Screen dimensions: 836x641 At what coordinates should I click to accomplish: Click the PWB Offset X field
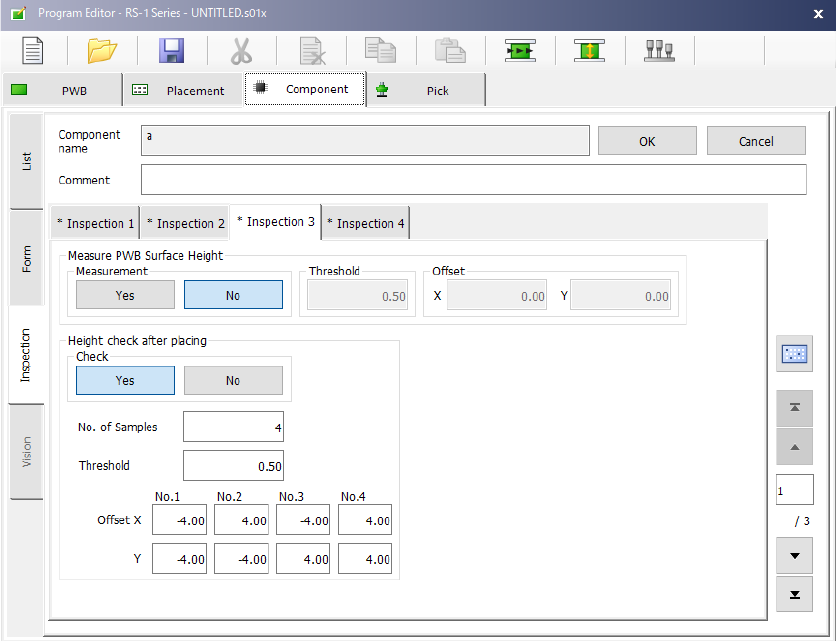coord(497,295)
